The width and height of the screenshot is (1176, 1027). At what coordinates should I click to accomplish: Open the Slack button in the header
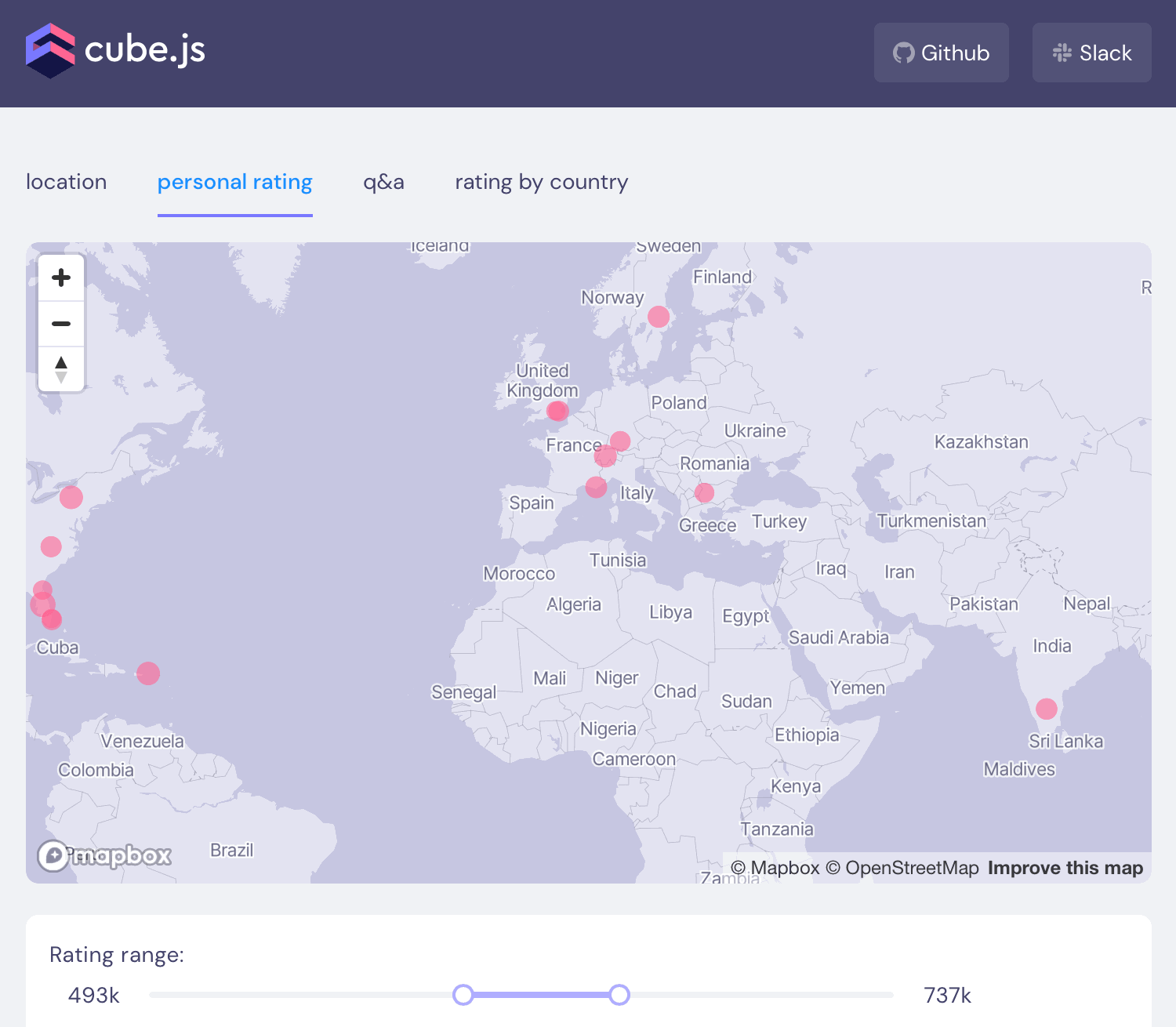pyautogui.click(x=1091, y=53)
